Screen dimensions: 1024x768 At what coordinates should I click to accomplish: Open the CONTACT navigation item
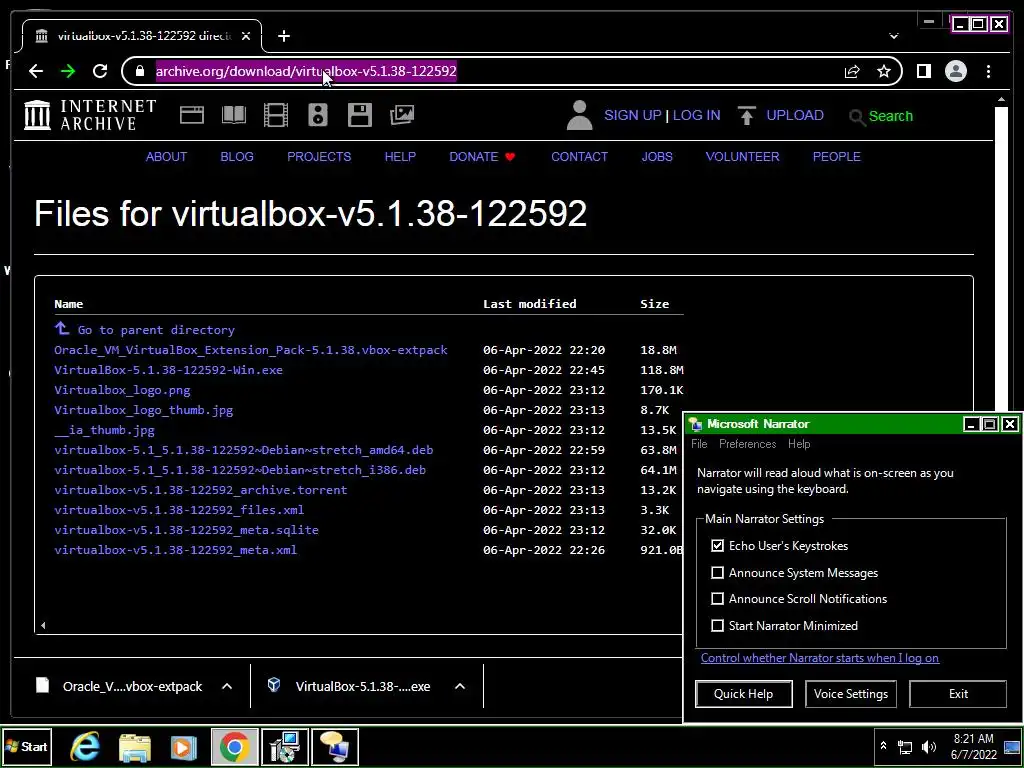pyautogui.click(x=579, y=157)
